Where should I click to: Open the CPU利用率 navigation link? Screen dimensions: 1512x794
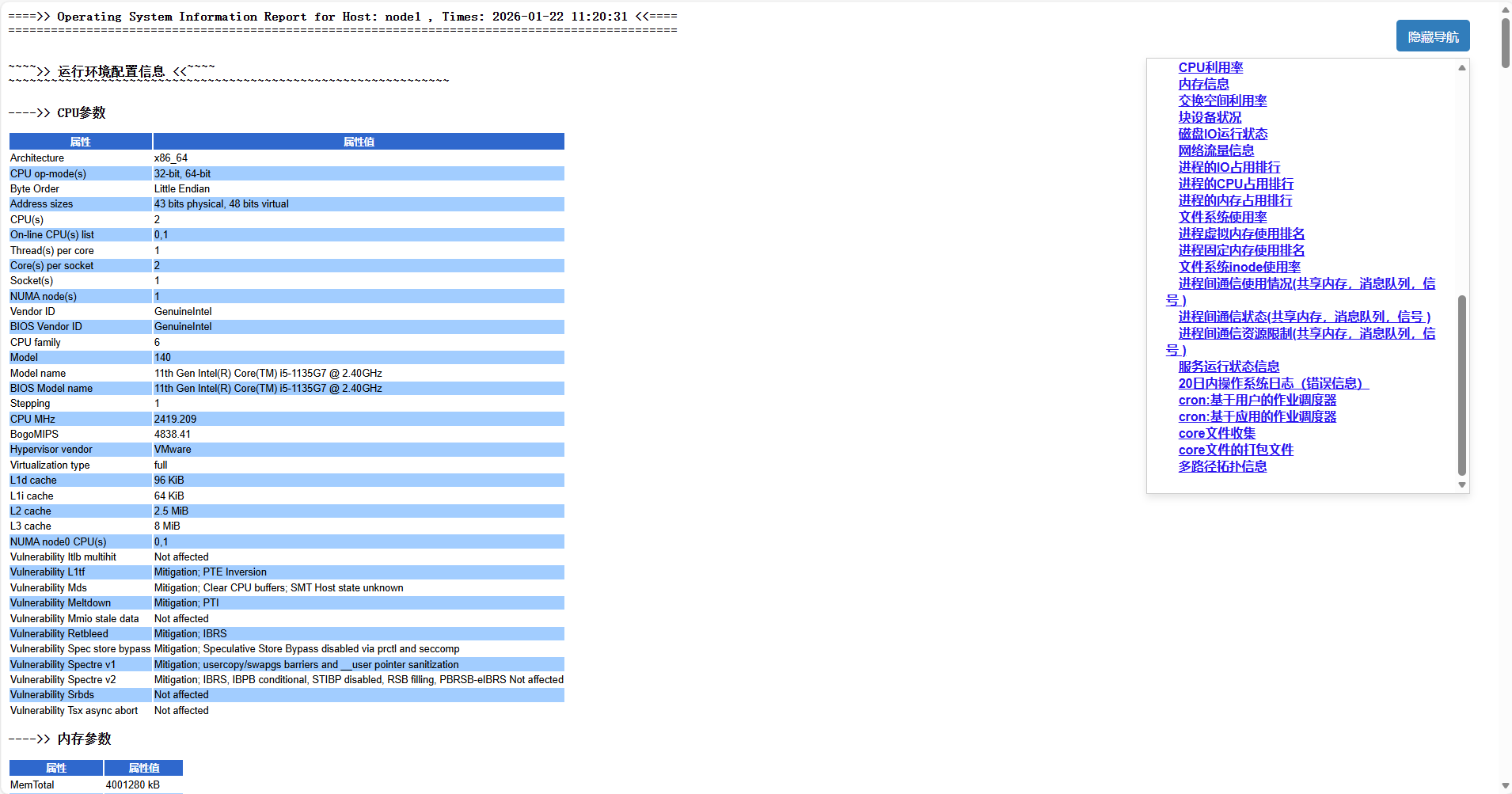point(1210,68)
